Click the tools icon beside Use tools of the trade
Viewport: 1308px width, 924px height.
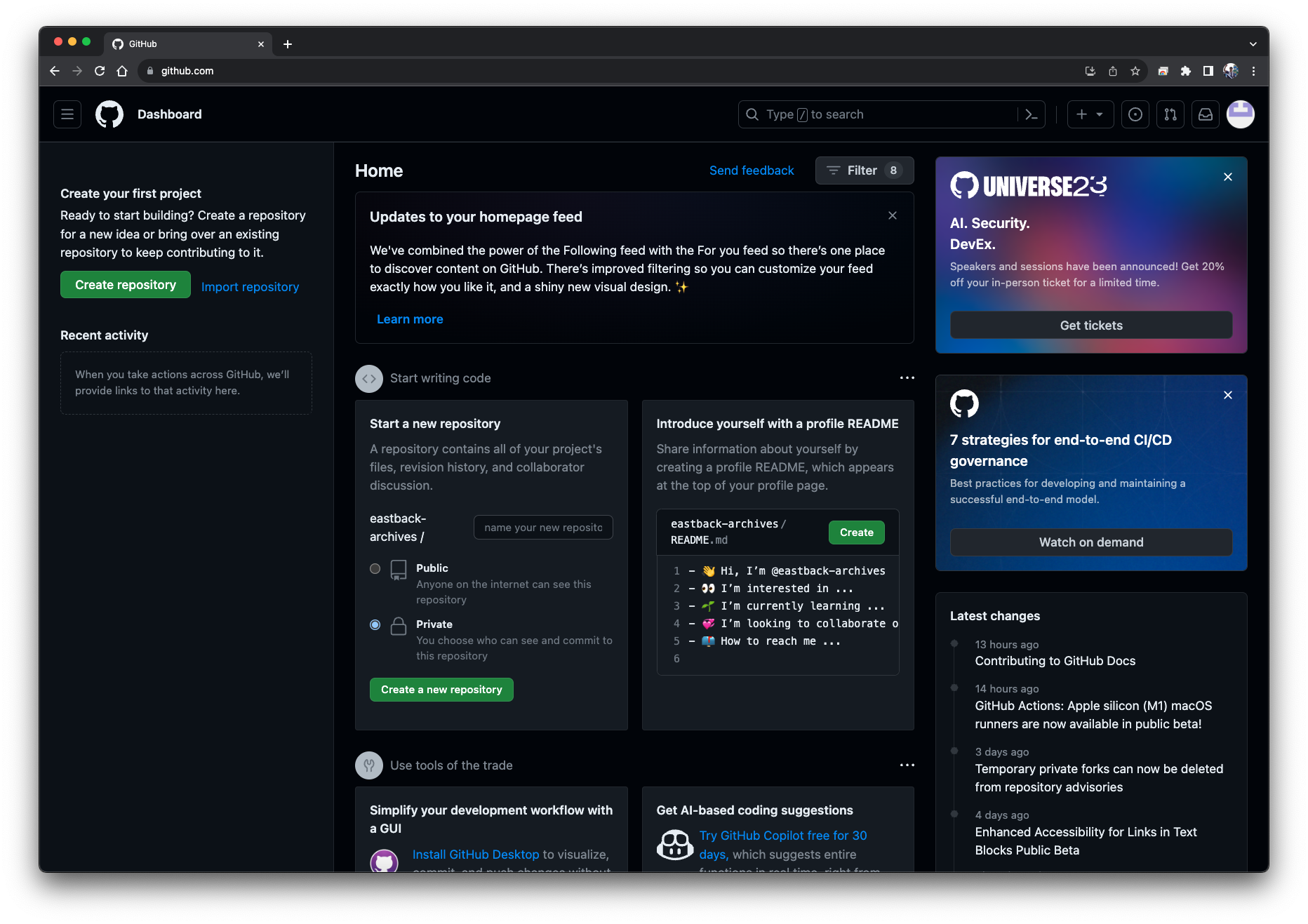369,765
